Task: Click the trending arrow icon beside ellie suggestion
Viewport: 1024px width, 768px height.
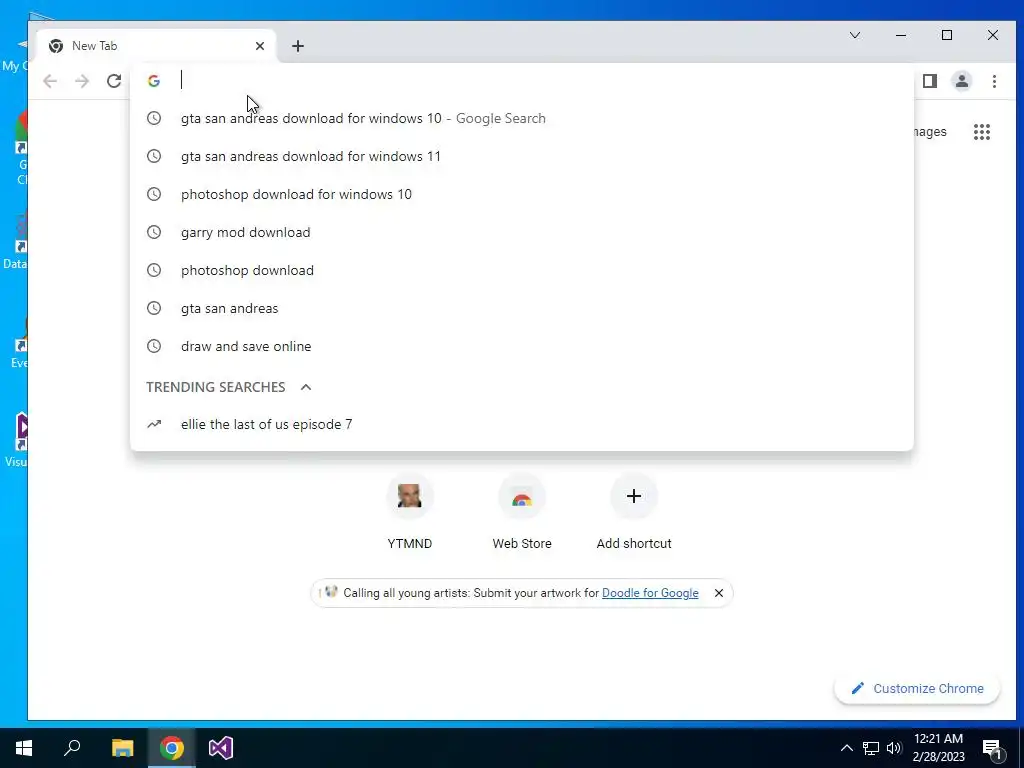Action: point(153,424)
